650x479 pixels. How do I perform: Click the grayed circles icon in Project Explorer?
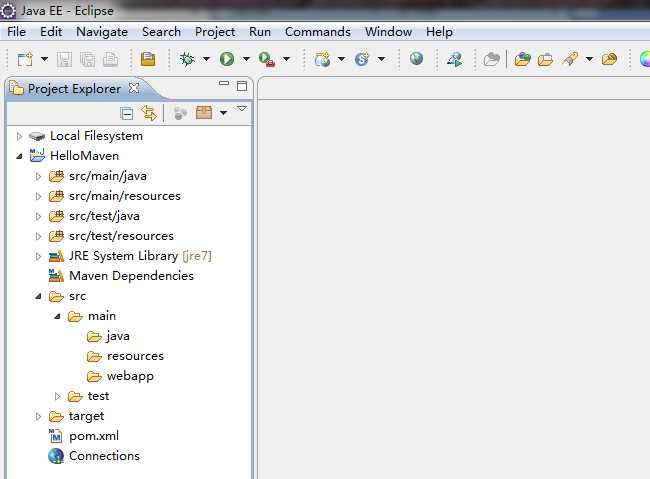(x=180, y=113)
